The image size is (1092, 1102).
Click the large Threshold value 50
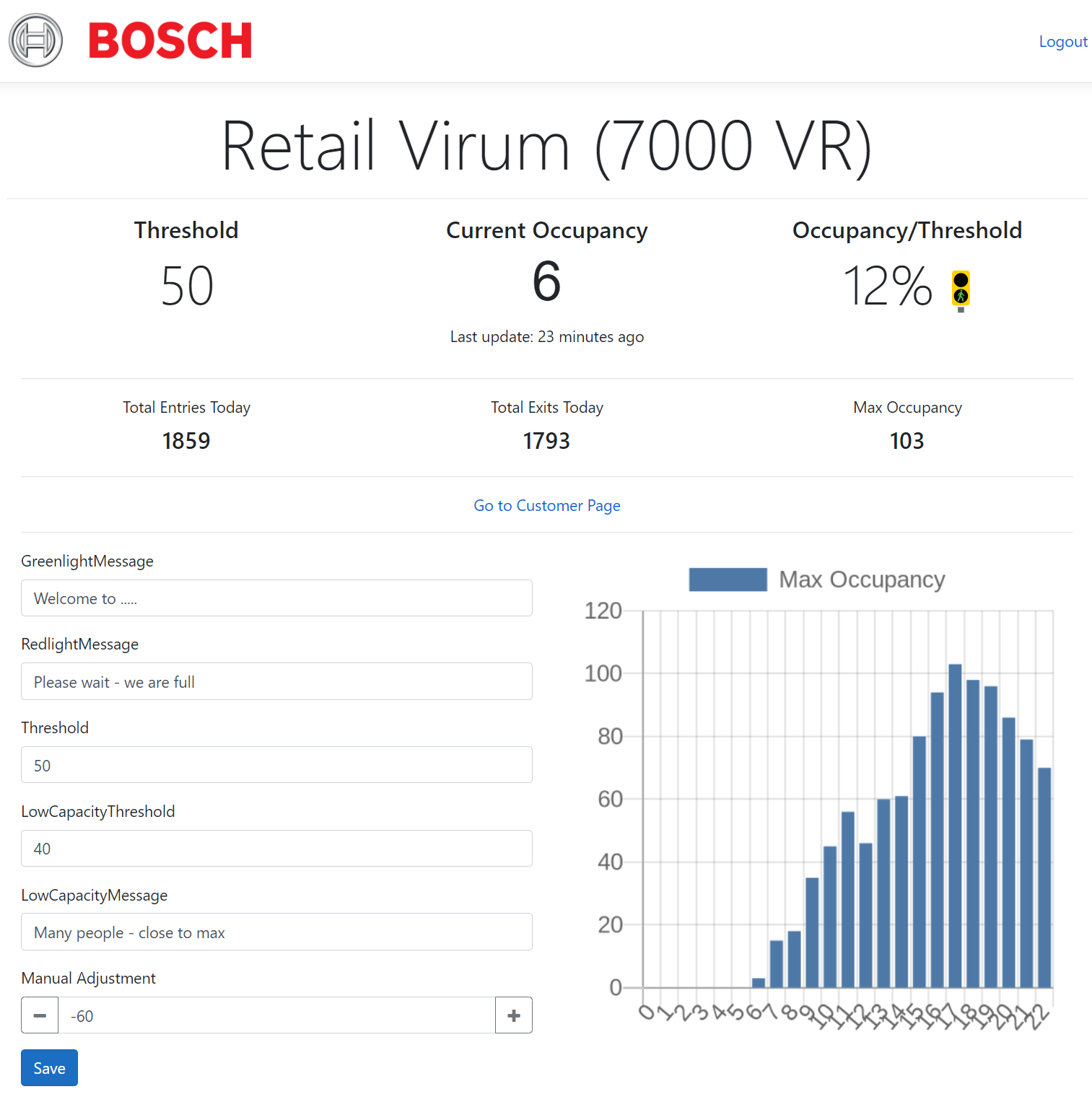coord(187,287)
